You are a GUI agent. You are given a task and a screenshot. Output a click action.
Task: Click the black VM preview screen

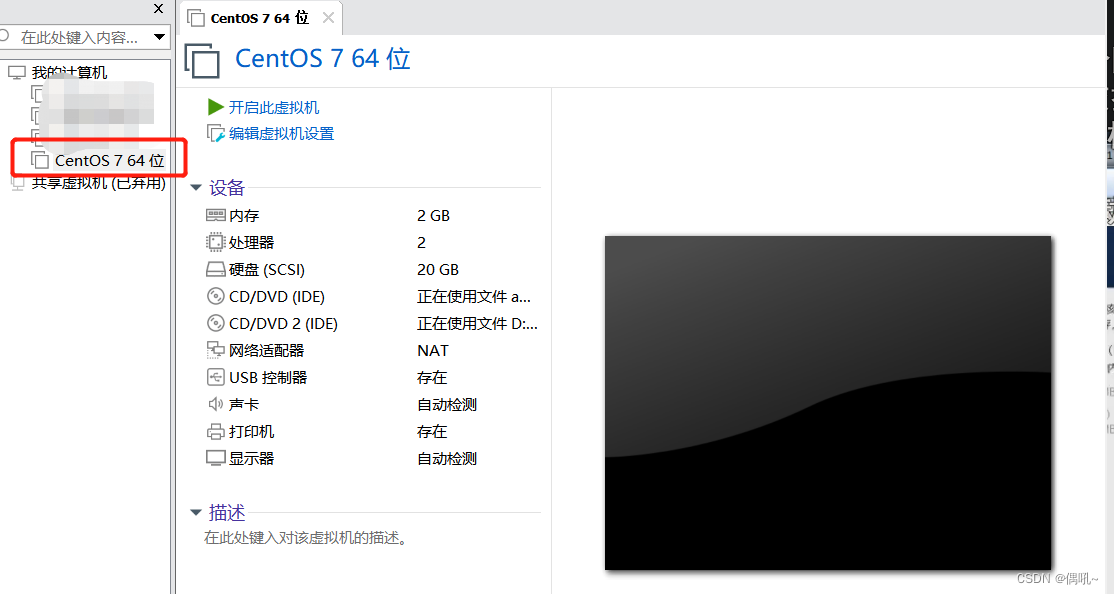(x=827, y=401)
